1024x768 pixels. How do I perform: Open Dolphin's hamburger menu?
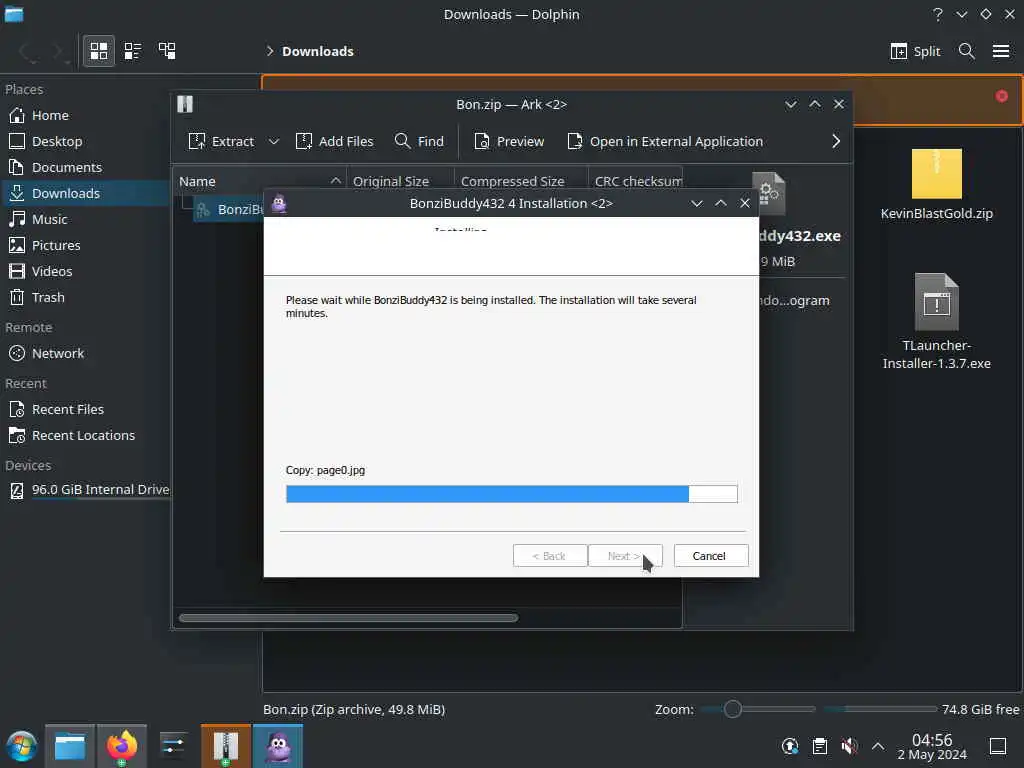1000,51
